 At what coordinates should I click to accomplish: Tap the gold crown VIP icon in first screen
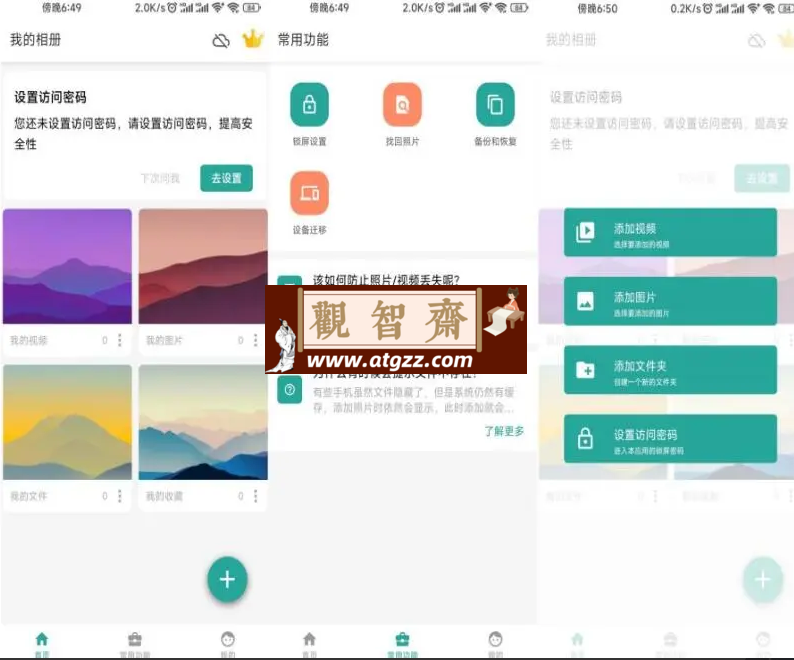point(253,39)
